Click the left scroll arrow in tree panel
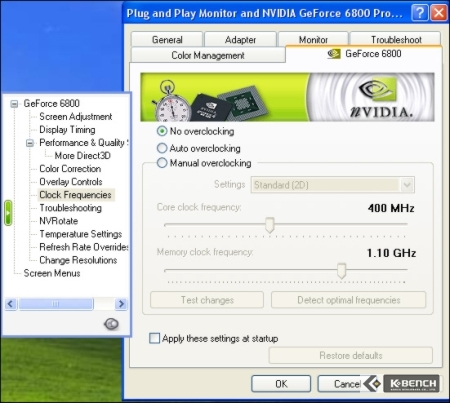450x403 pixels. pyautogui.click(x=10, y=304)
